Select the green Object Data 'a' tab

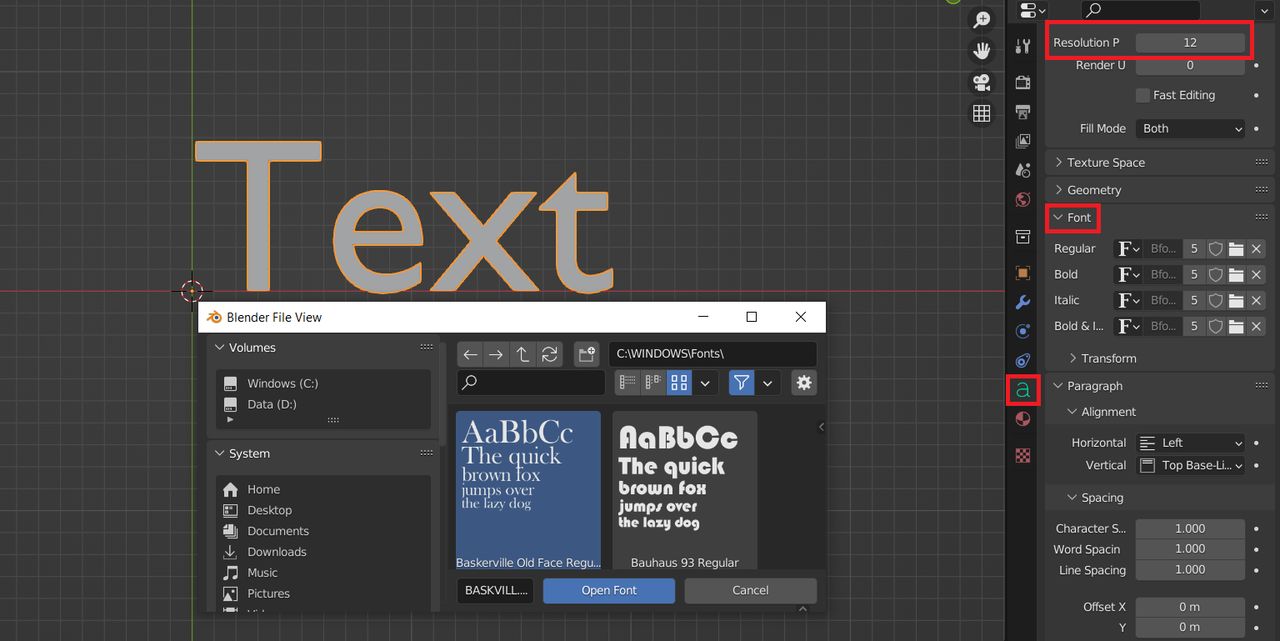(1022, 390)
